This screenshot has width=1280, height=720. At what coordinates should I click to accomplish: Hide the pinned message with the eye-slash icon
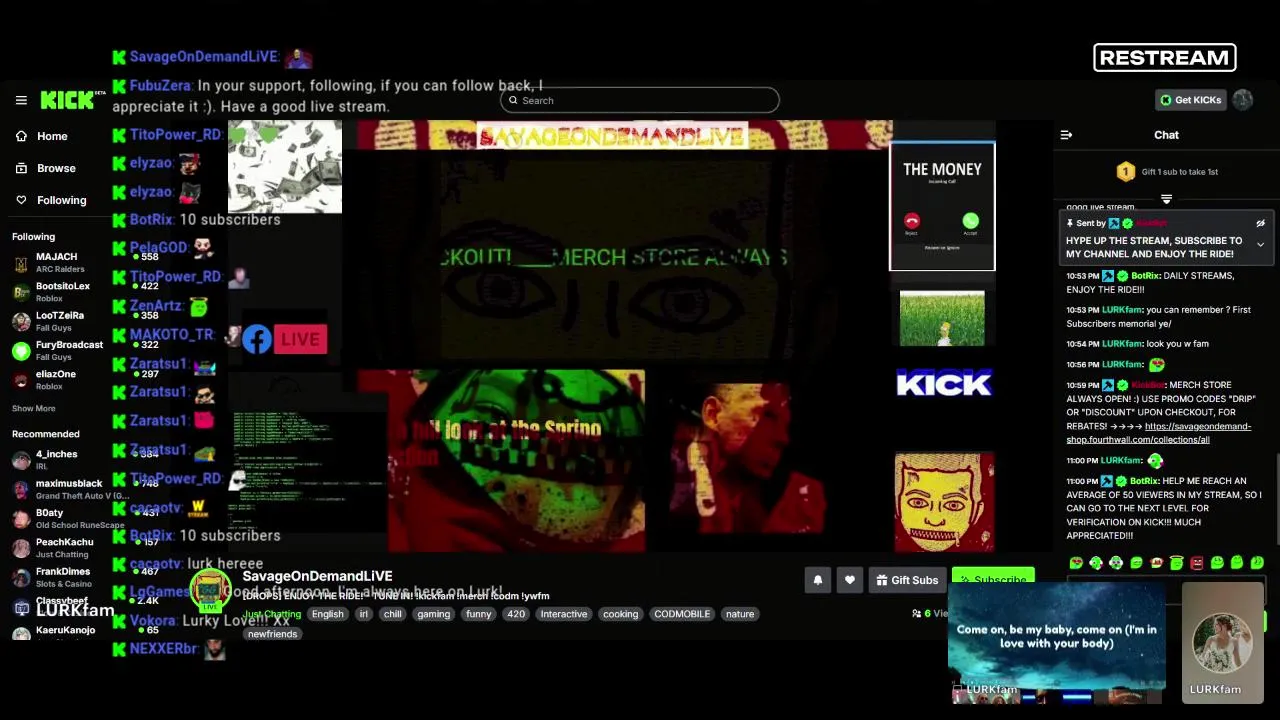pyautogui.click(x=1260, y=223)
